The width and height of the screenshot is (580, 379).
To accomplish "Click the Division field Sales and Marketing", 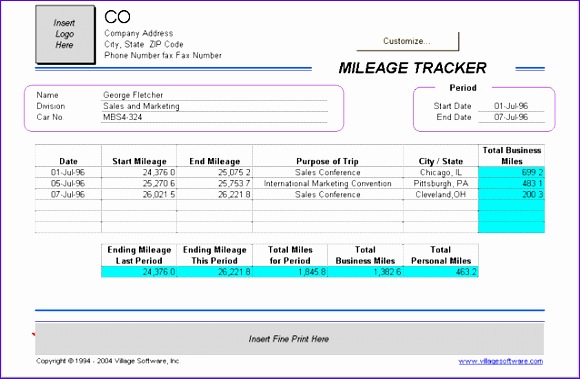I will click(x=214, y=106).
